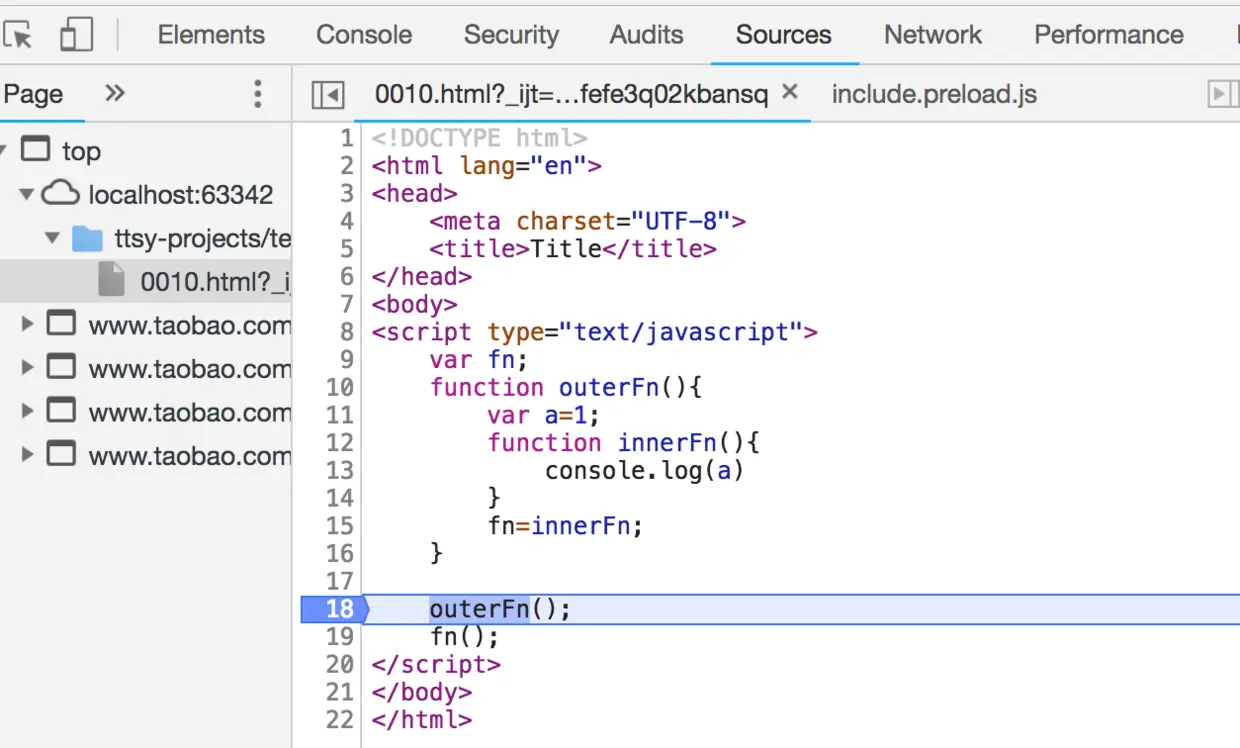This screenshot has width=1240, height=748.
Task: Open the Network tab
Action: (933, 35)
